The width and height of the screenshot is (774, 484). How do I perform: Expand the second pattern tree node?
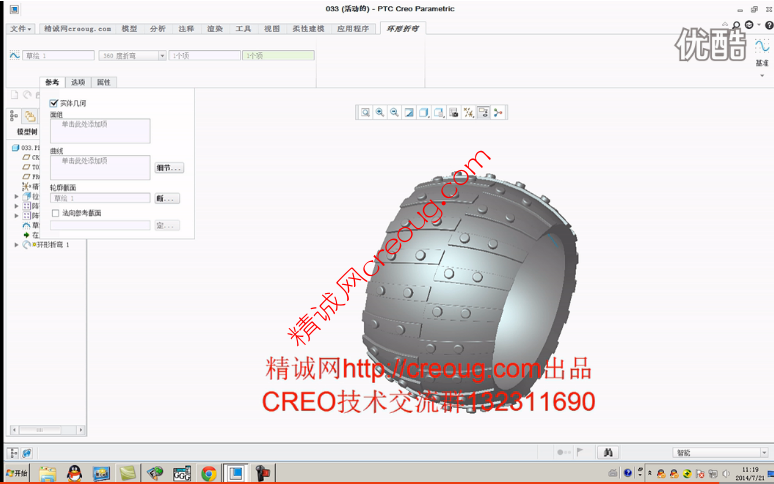pyautogui.click(x=16, y=216)
